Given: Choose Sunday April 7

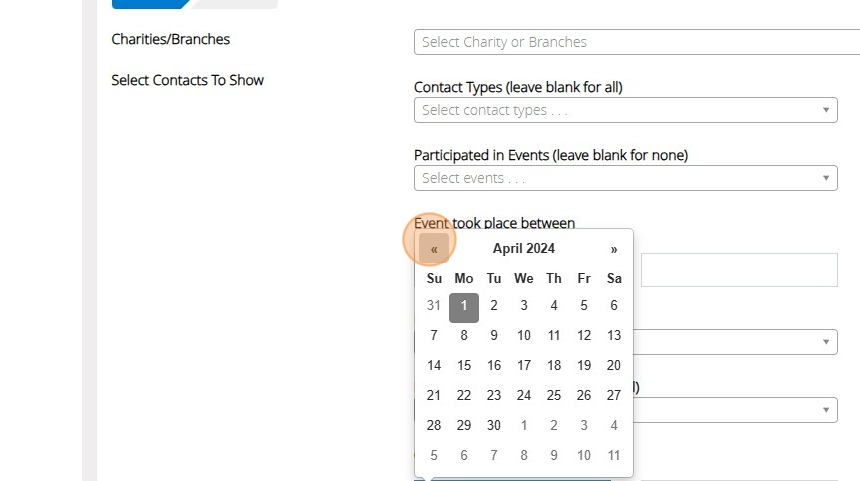Looking at the screenshot, I should (x=434, y=336).
